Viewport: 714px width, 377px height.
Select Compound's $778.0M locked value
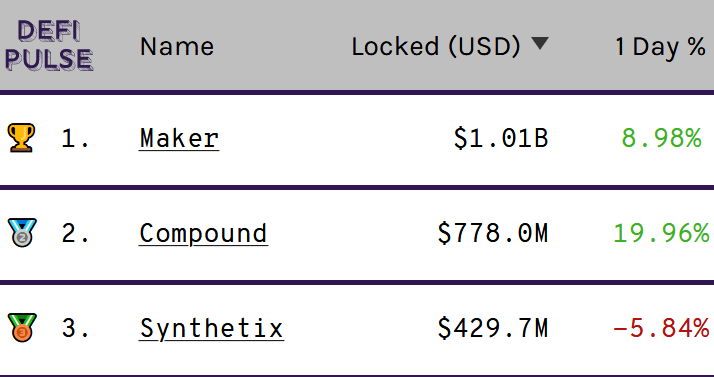point(493,233)
